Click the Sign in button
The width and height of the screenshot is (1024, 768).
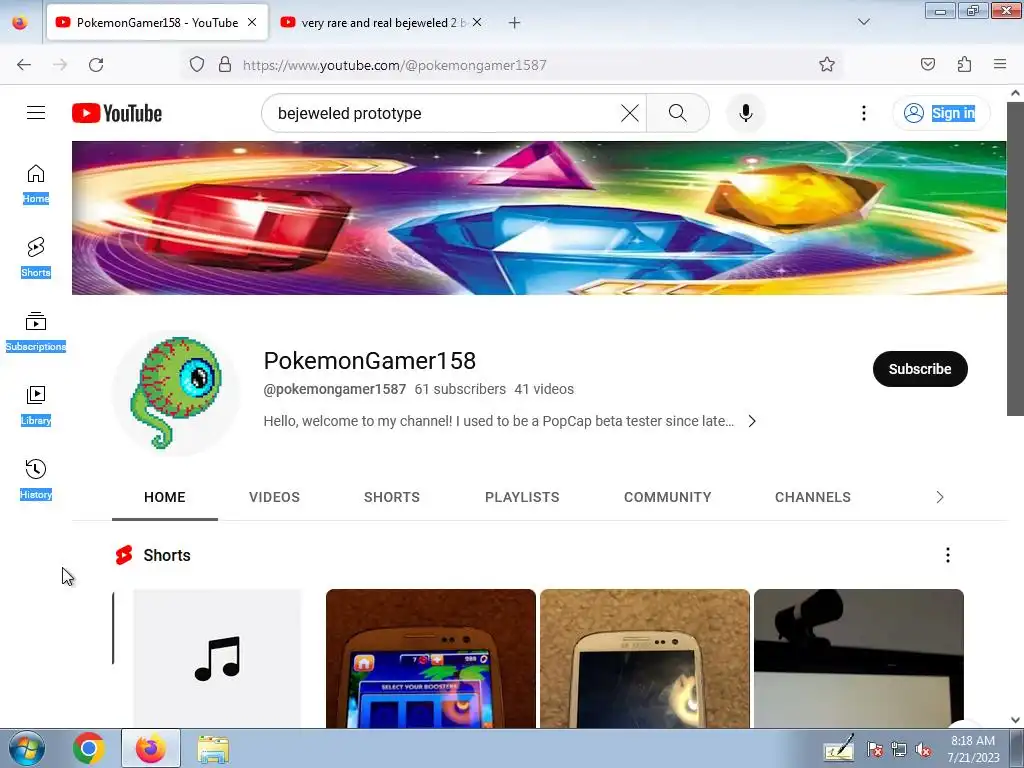tap(941, 113)
